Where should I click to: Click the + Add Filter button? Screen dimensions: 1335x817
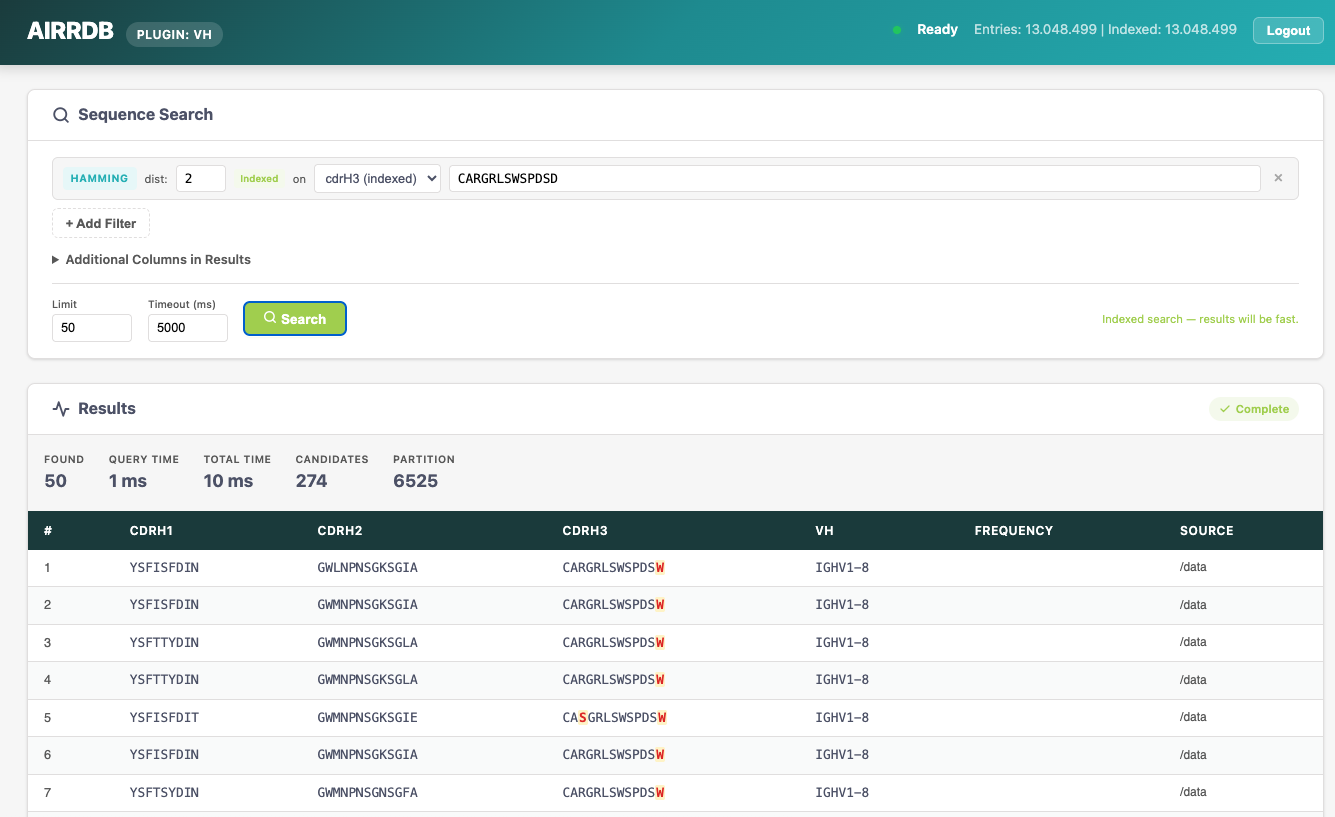[100, 223]
